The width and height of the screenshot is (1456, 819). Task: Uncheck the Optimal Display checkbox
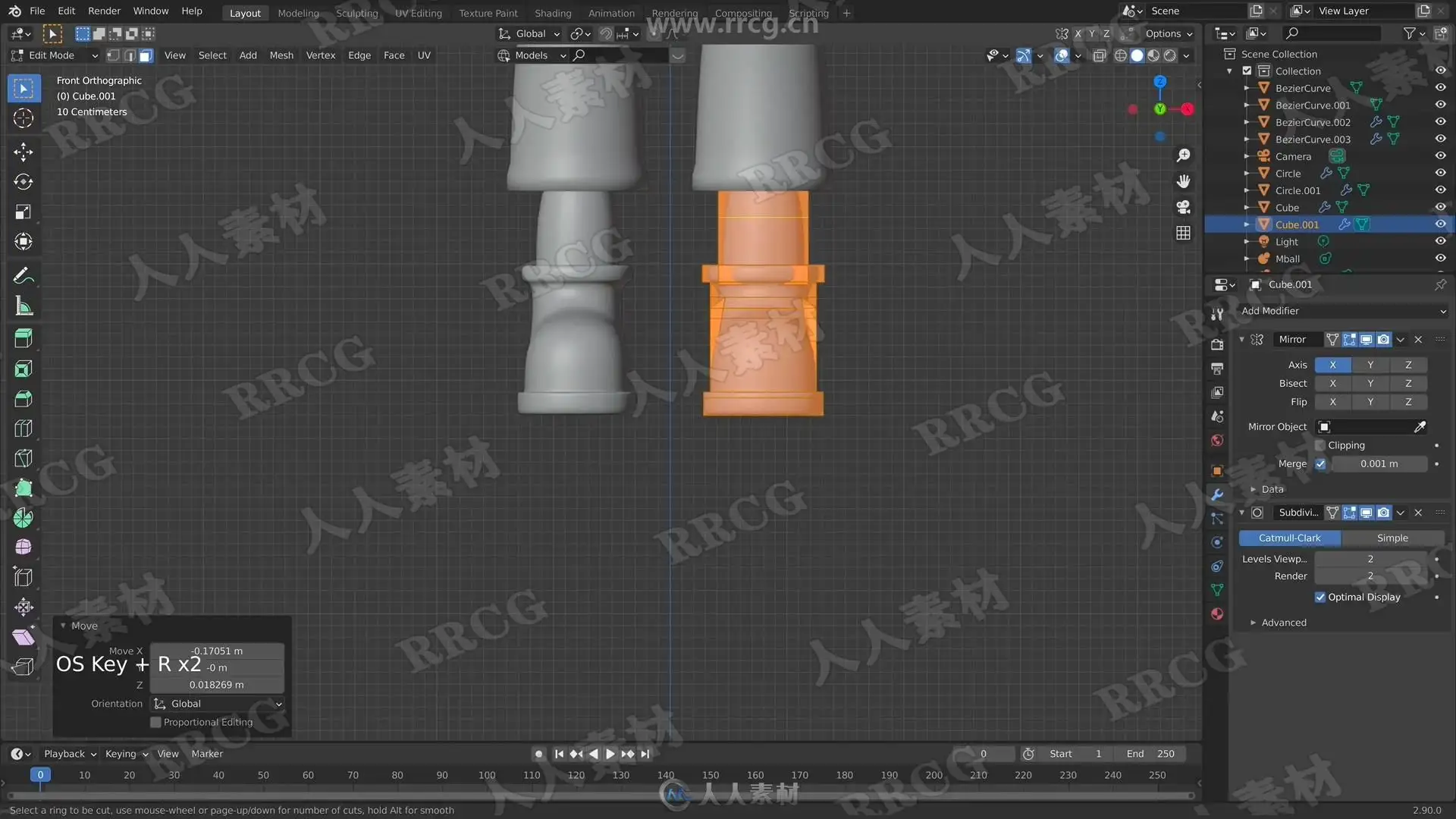1320,597
